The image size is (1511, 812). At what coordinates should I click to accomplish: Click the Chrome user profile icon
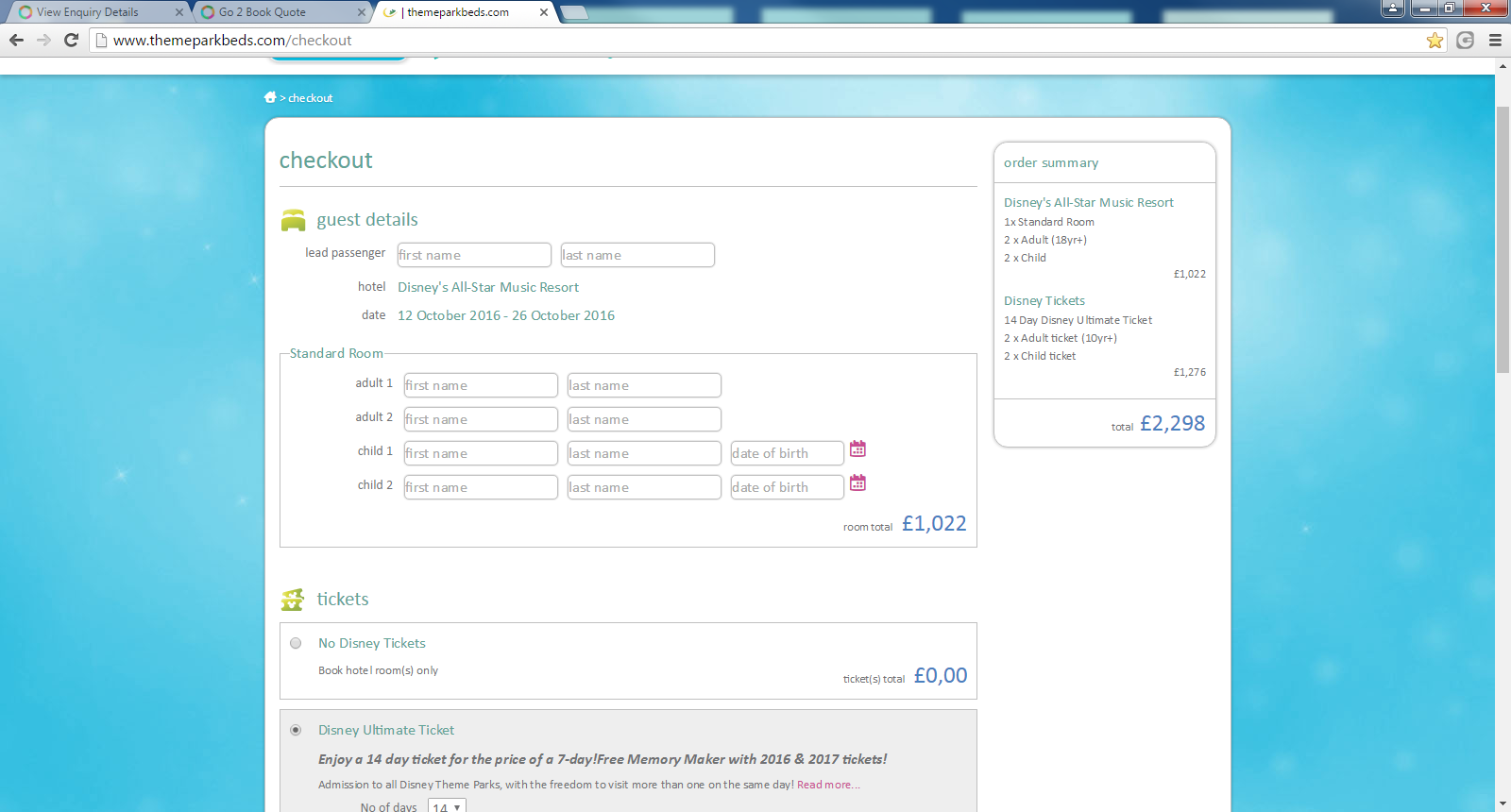pos(1393,8)
